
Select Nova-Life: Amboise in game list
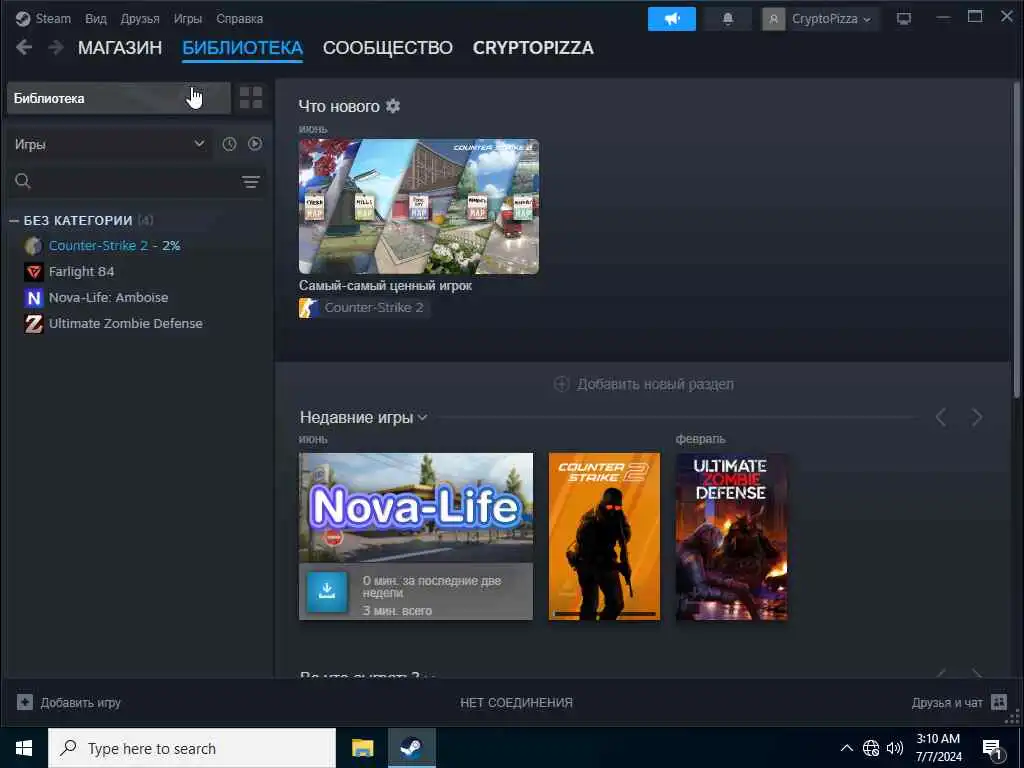108,298
